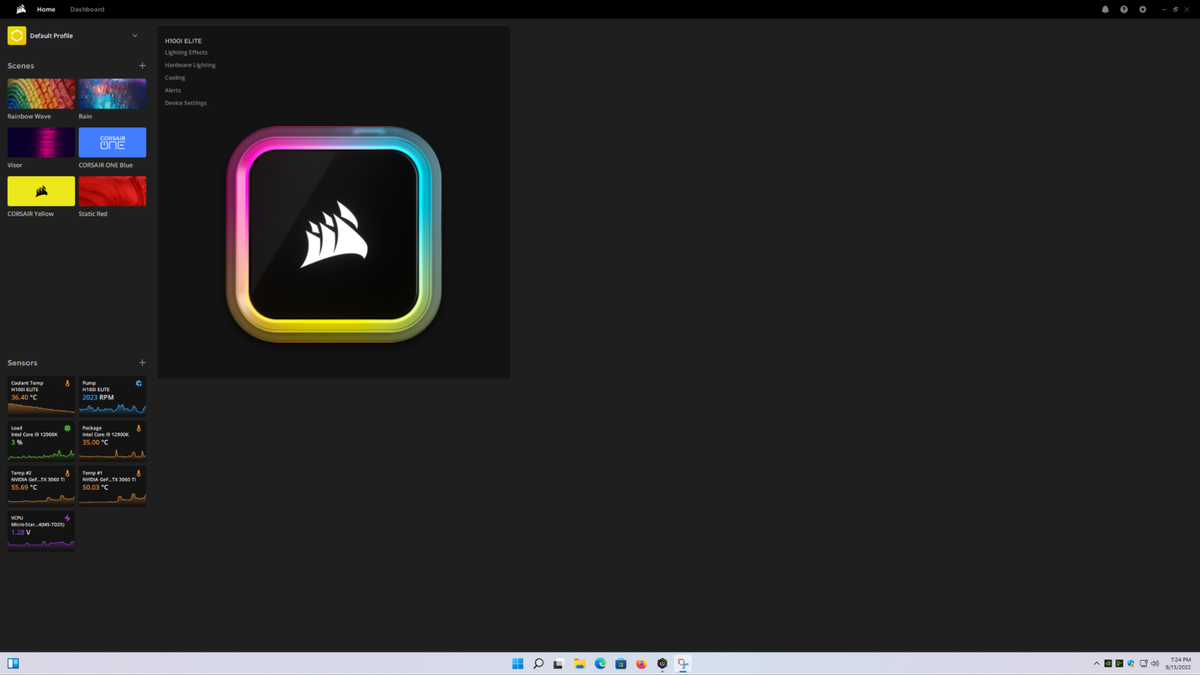The height and width of the screenshot is (675, 1200).
Task: Open the notifications bell
Action: (1105, 9)
